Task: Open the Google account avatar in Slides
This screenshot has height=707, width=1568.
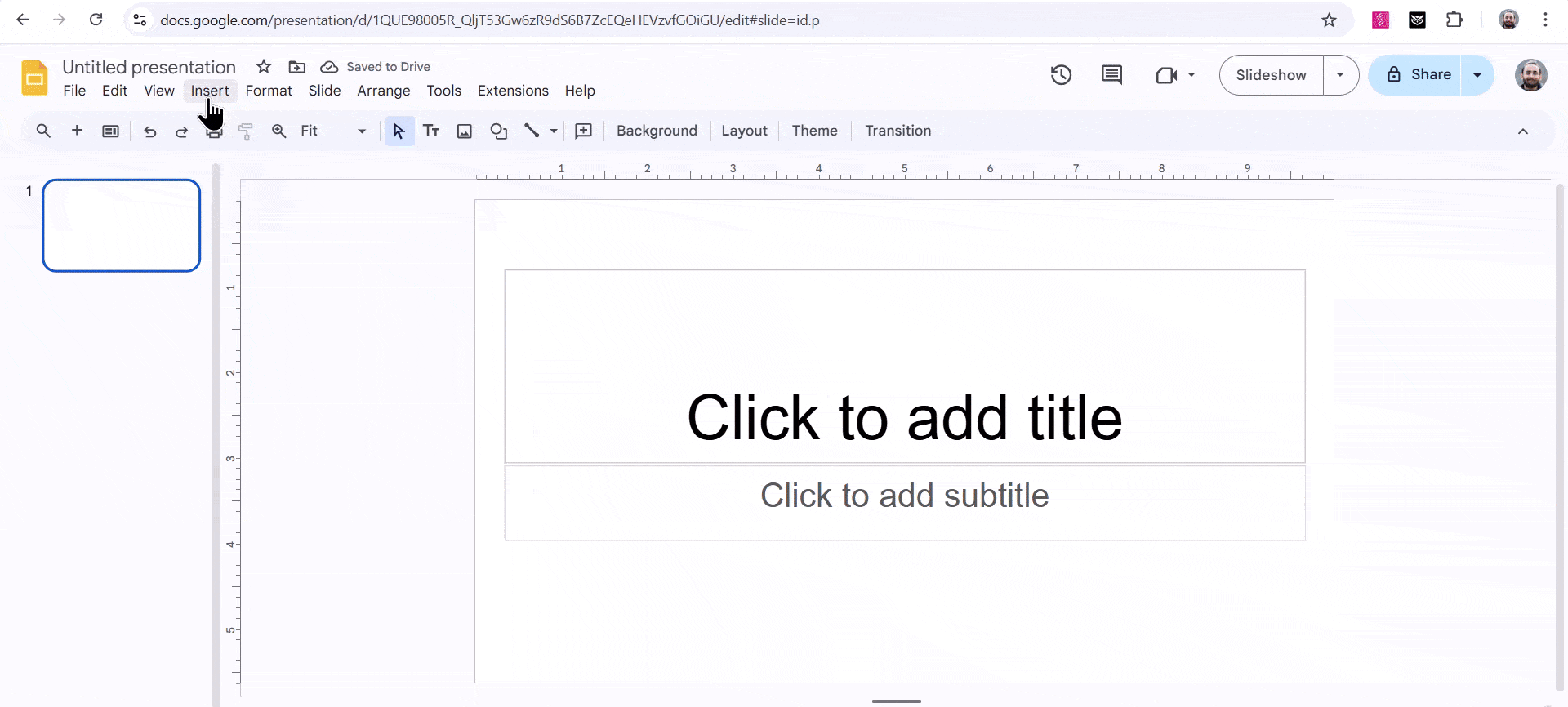Action: [1531, 75]
